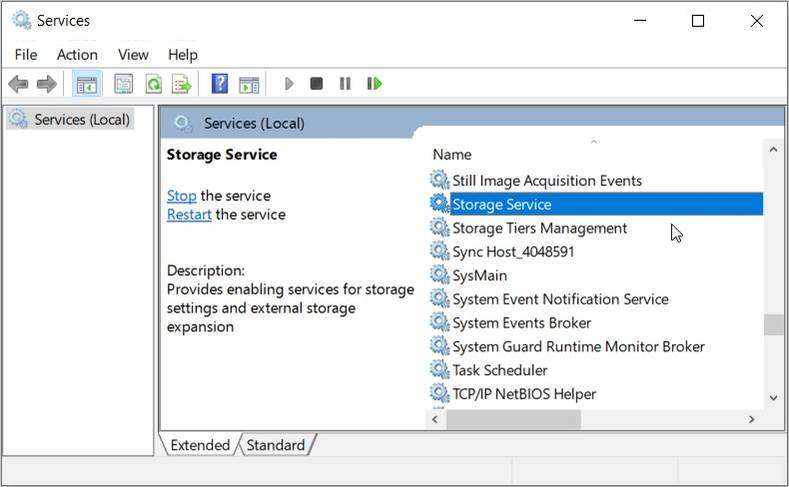Viewport: 789px width, 487px height.
Task: Click the Services title bar gear icon
Action: [22, 20]
